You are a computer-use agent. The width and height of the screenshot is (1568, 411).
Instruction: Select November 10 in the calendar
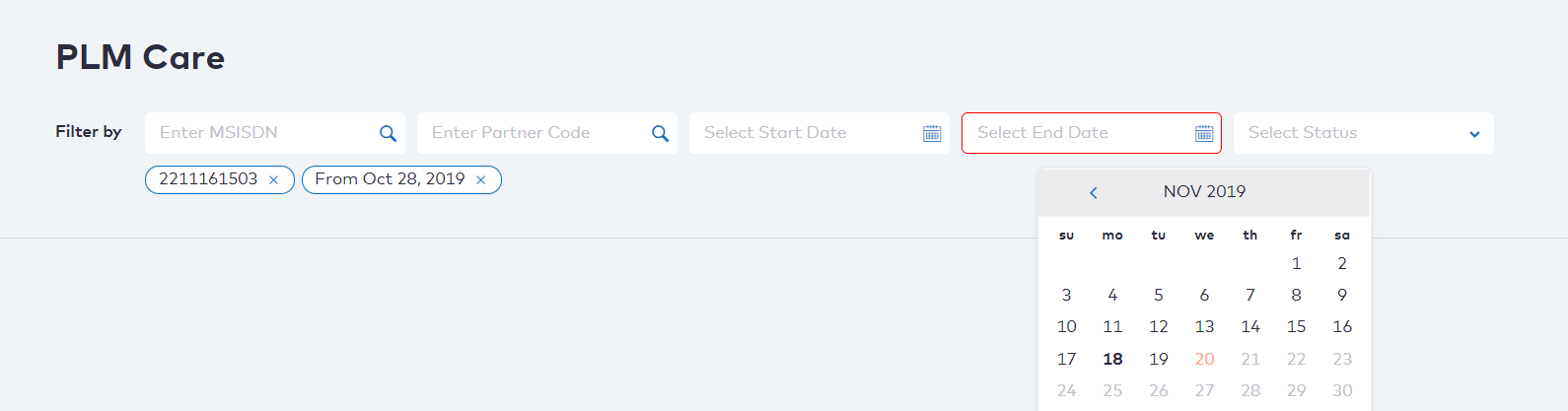tap(1067, 326)
